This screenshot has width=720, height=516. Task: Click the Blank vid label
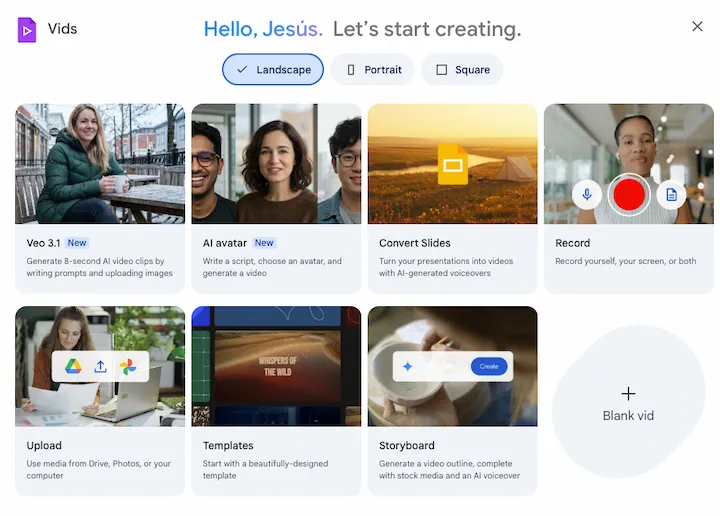tap(628, 415)
